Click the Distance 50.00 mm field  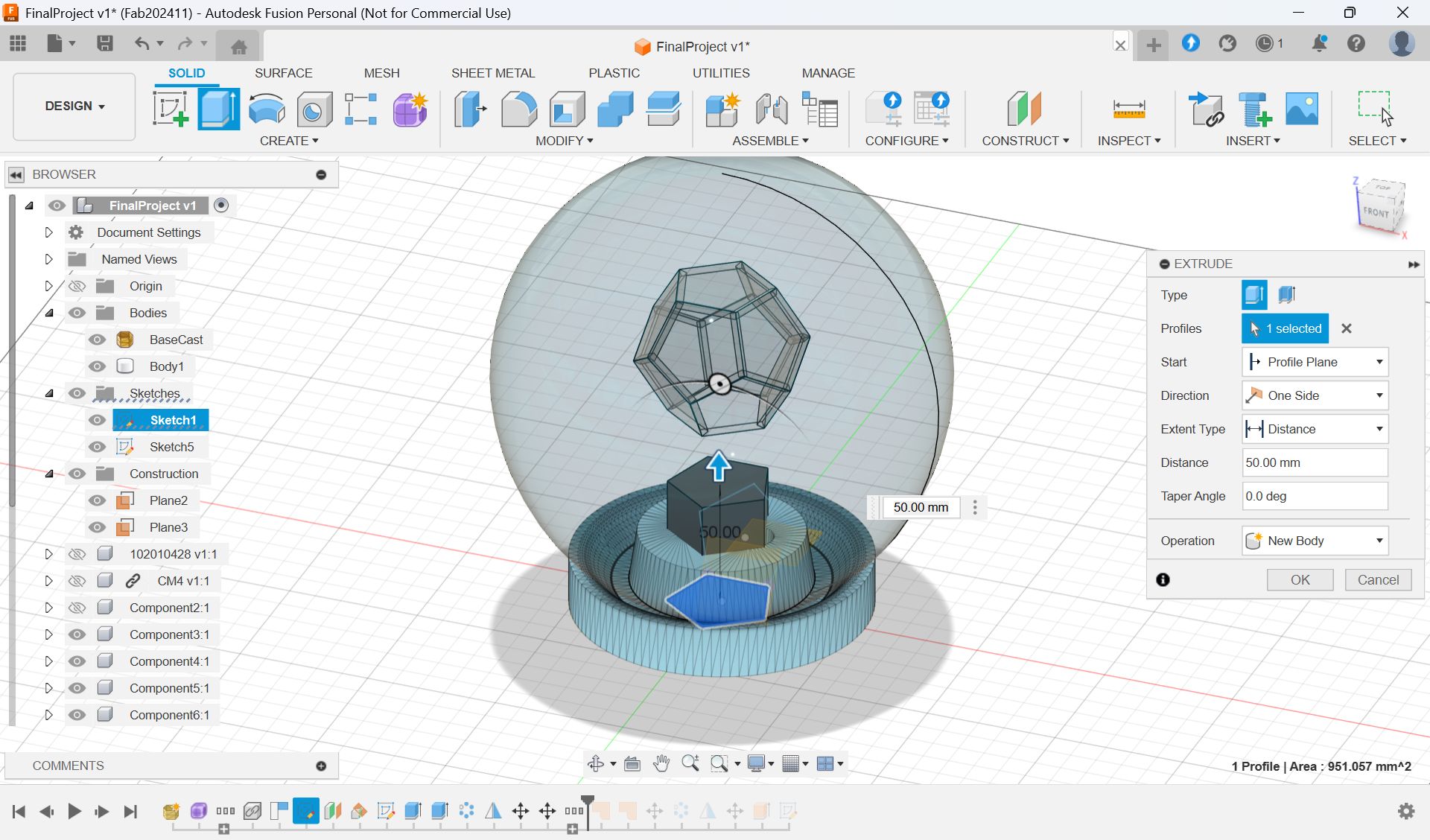tap(1315, 462)
